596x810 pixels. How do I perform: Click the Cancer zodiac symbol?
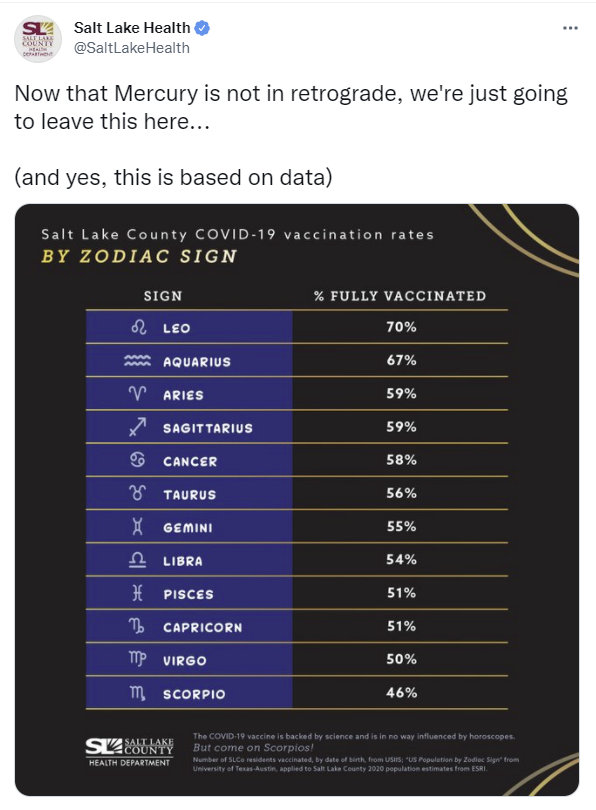(x=137, y=460)
